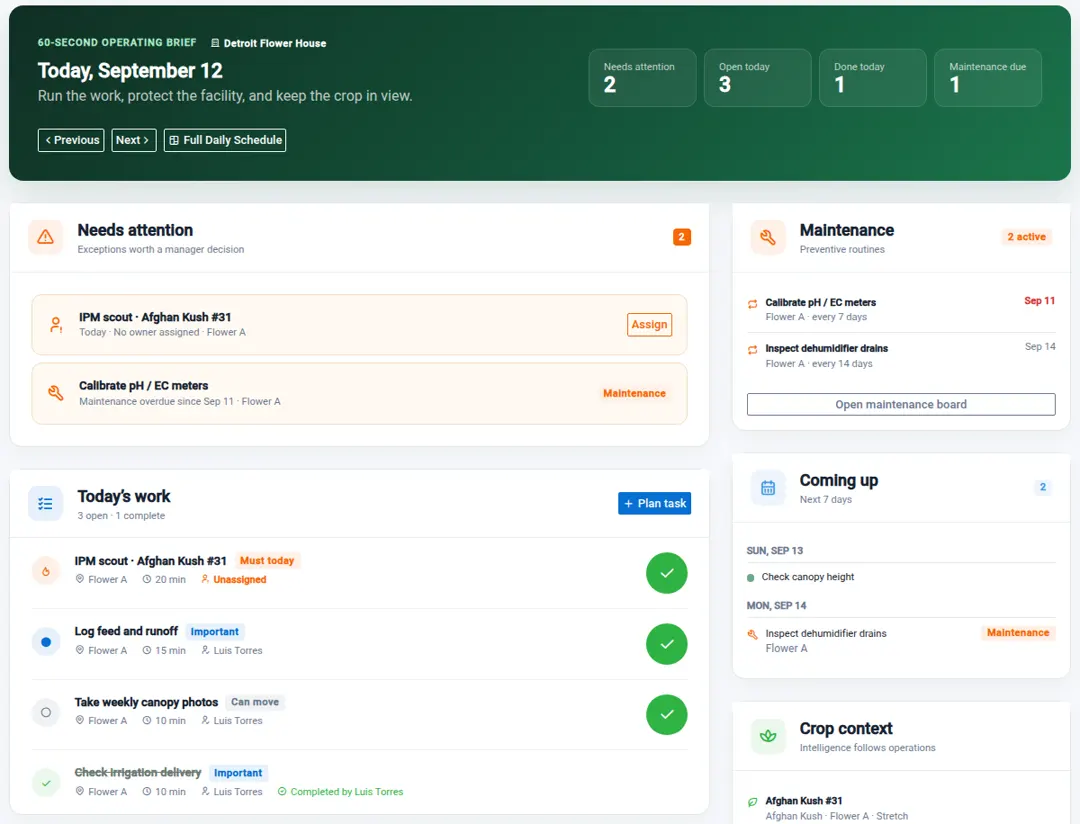Click 'Completed by Luis Torres' text
1080x824 pixels.
(346, 792)
